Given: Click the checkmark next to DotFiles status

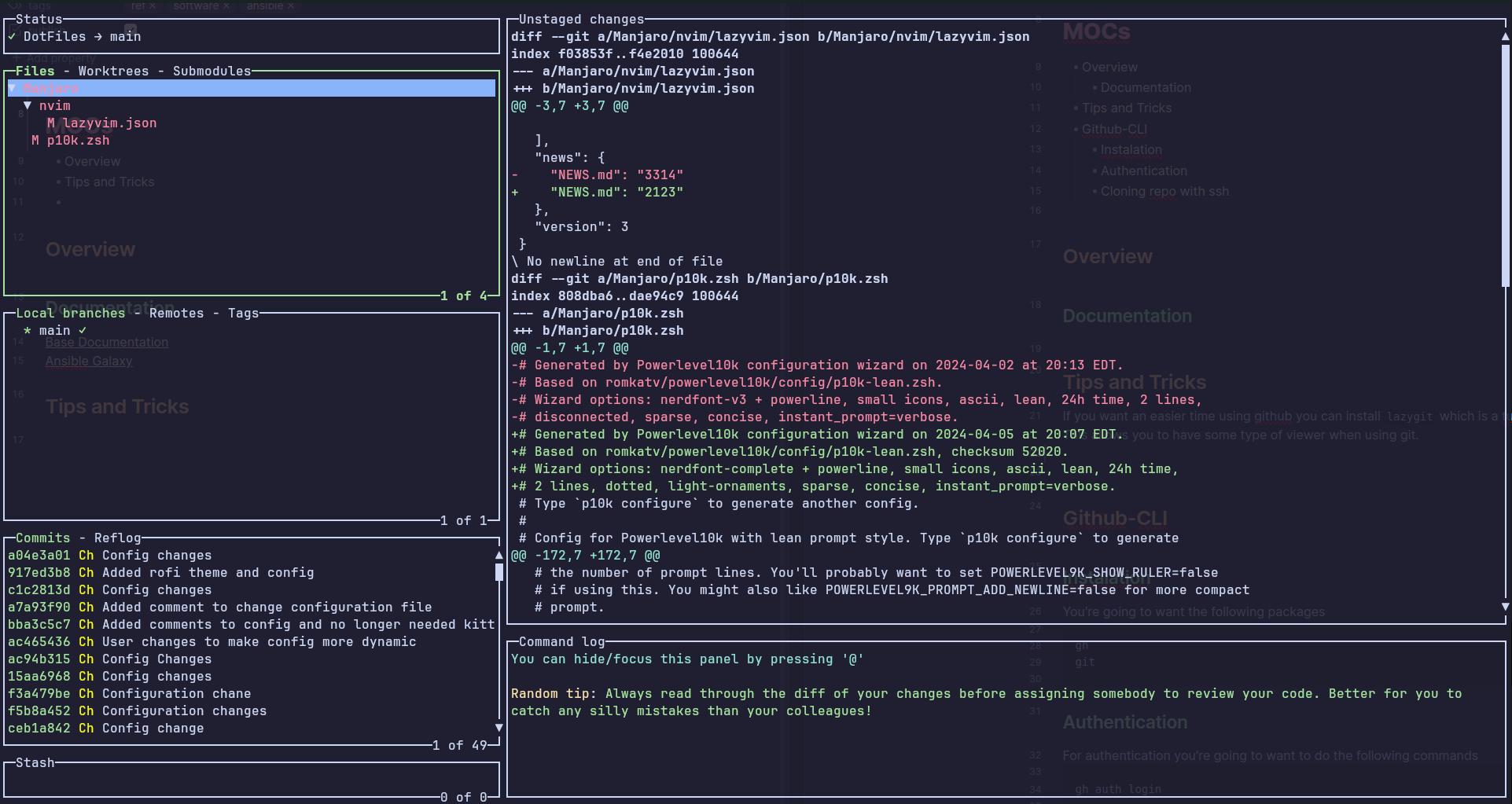Looking at the screenshot, I should pos(12,36).
